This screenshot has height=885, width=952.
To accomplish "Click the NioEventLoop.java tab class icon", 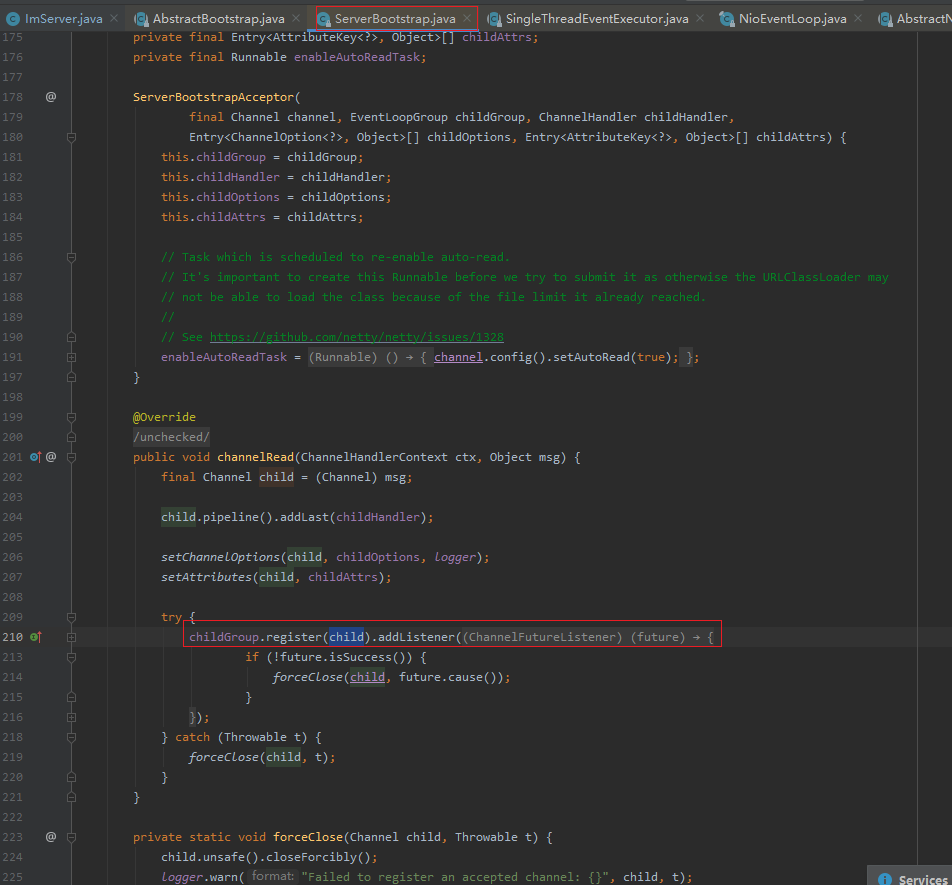I will coord(727,19).
